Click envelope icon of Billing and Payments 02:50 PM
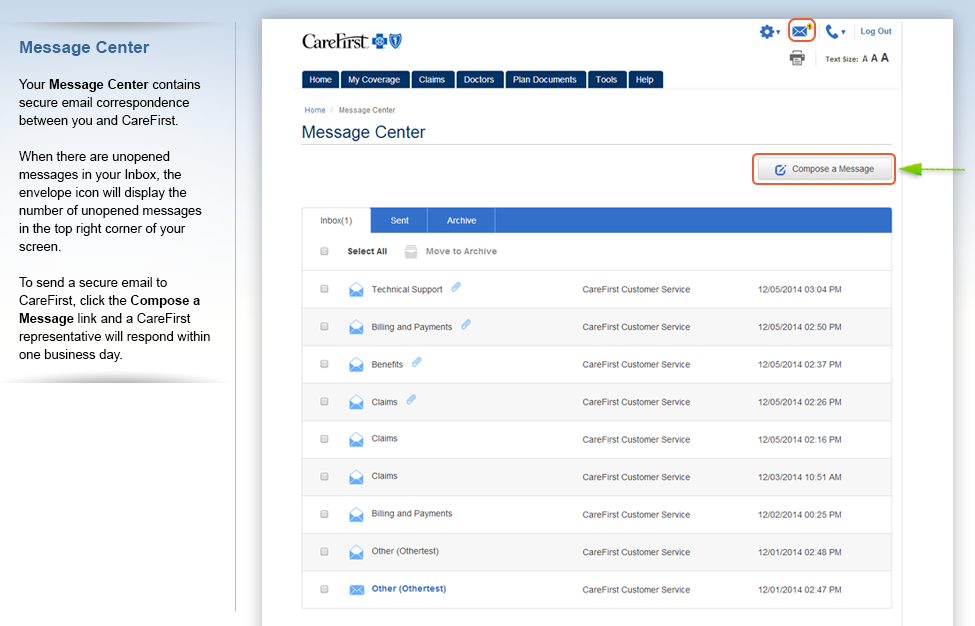The image size is (975, 626). pyautogui.click(x=356, y=327)
